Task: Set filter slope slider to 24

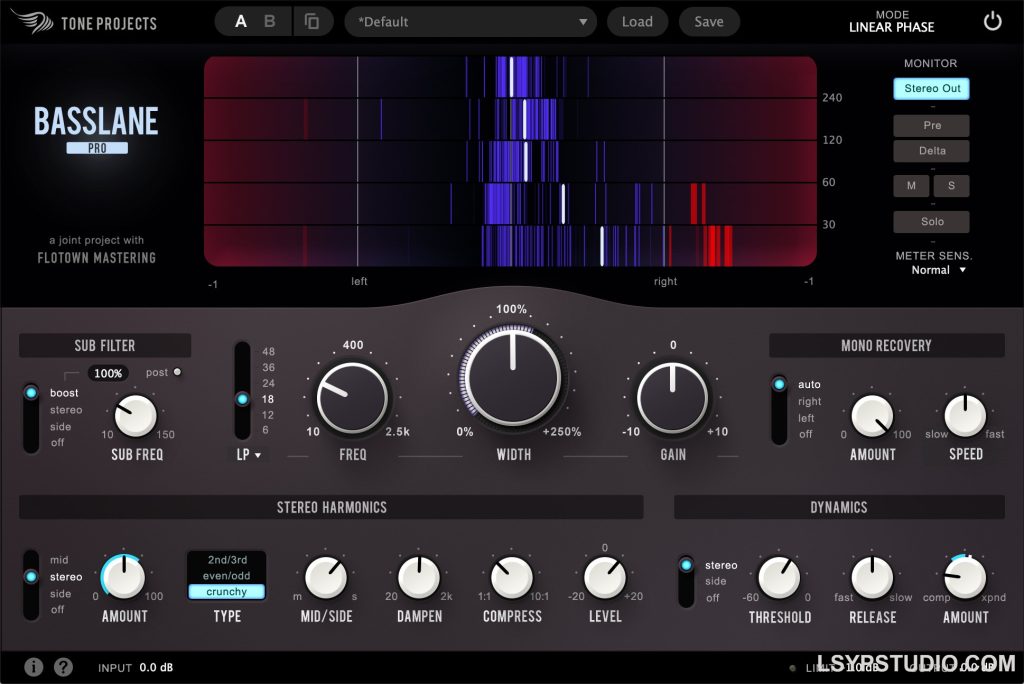Action: click(242, 383)
